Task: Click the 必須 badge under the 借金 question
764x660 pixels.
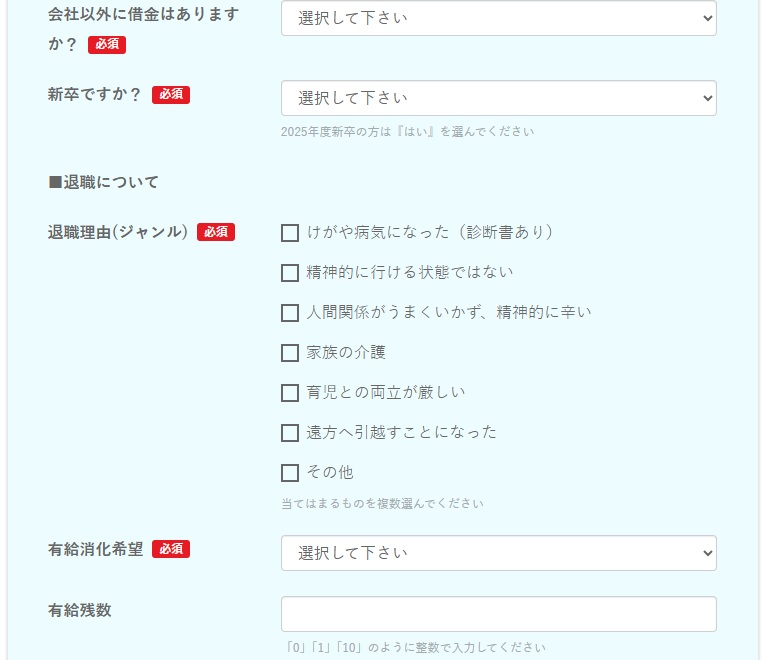Action: [107, 45]
